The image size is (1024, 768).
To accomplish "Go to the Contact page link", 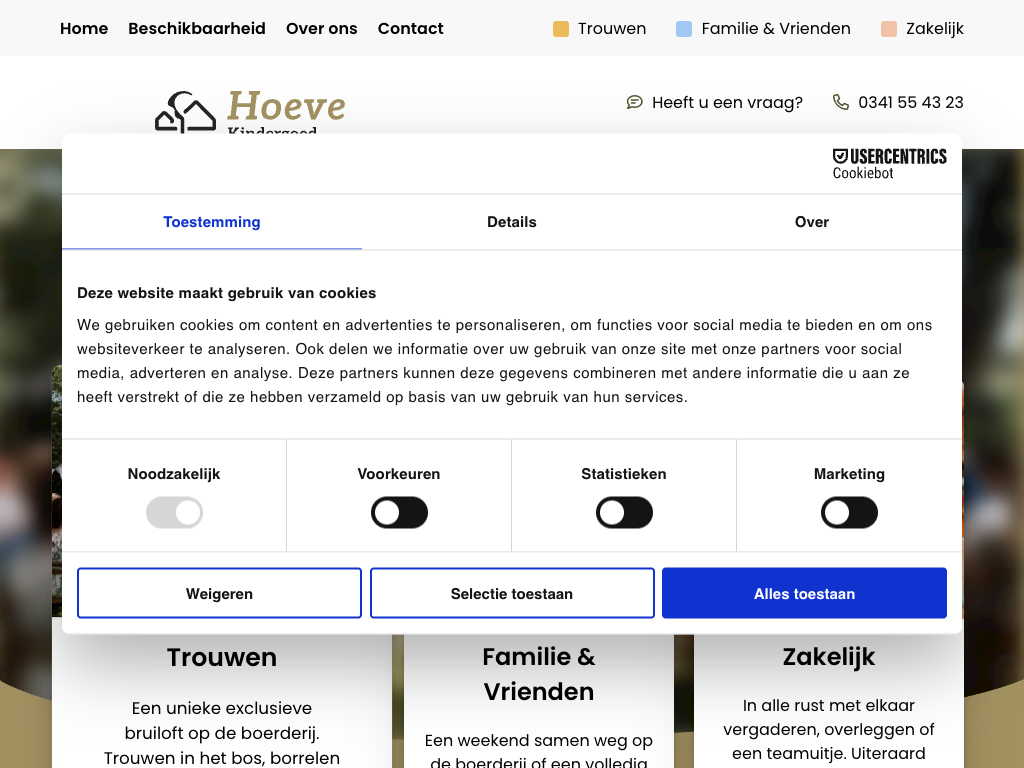I will [410, 28].
